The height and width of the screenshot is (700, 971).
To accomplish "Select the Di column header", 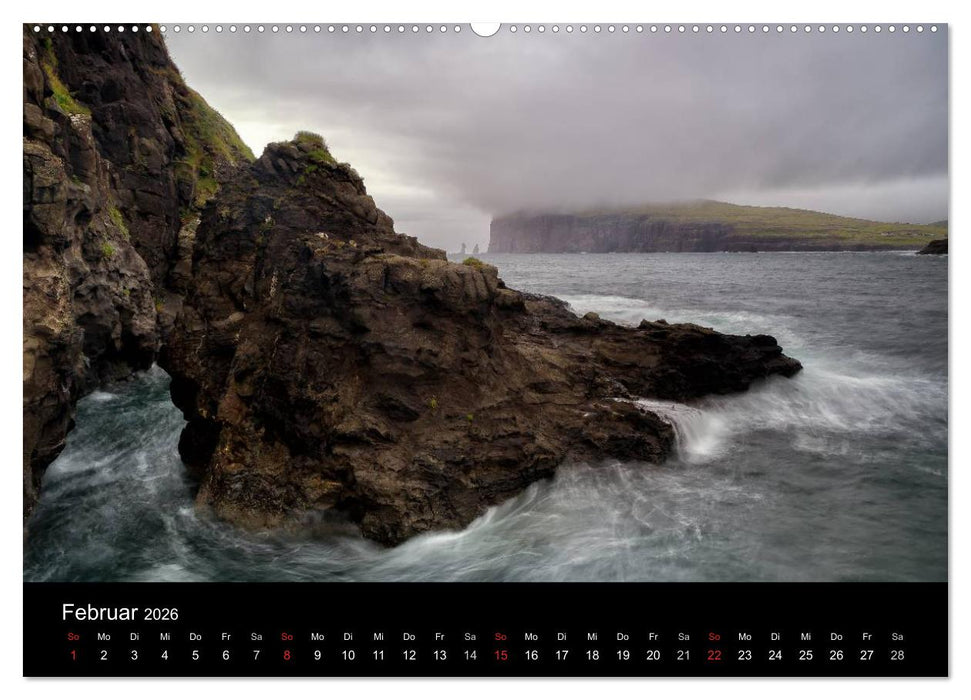I will [x=134, y=635].
